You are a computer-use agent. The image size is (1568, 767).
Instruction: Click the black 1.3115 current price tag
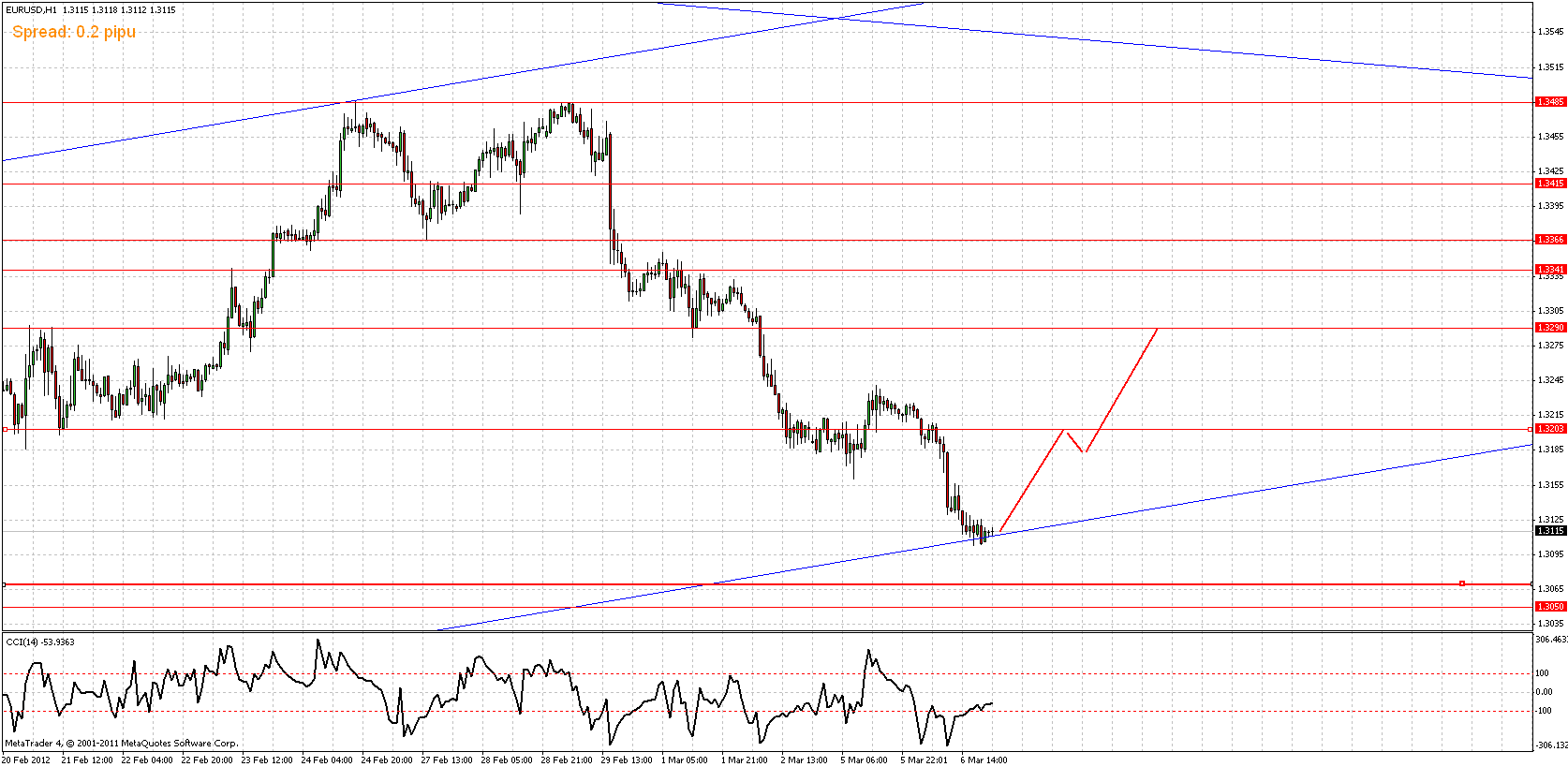[x=1550, y=531]
